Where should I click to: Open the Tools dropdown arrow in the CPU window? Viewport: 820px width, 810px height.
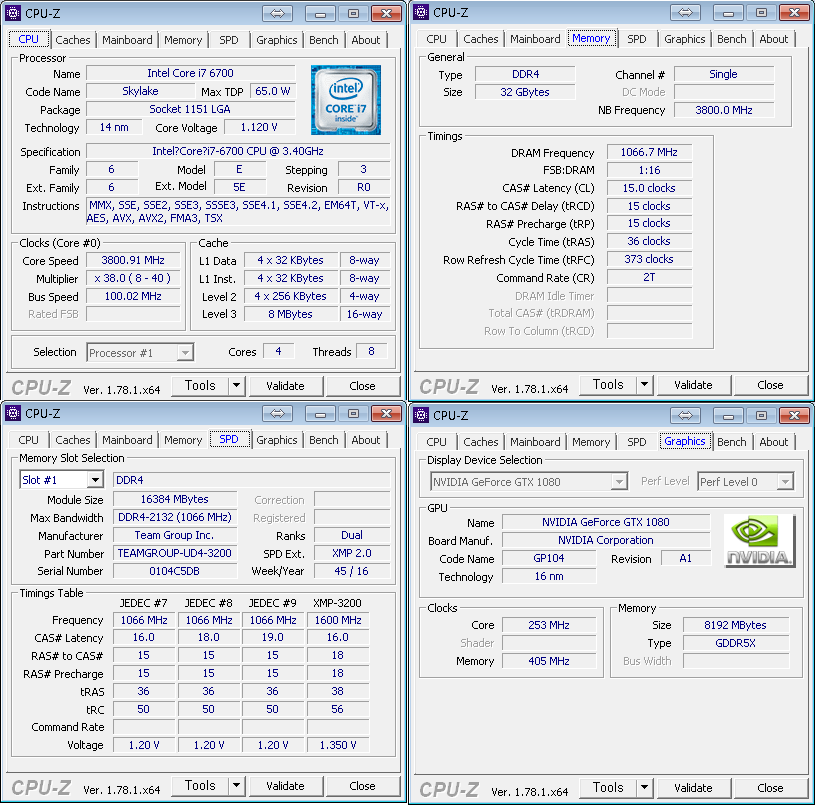236,386
